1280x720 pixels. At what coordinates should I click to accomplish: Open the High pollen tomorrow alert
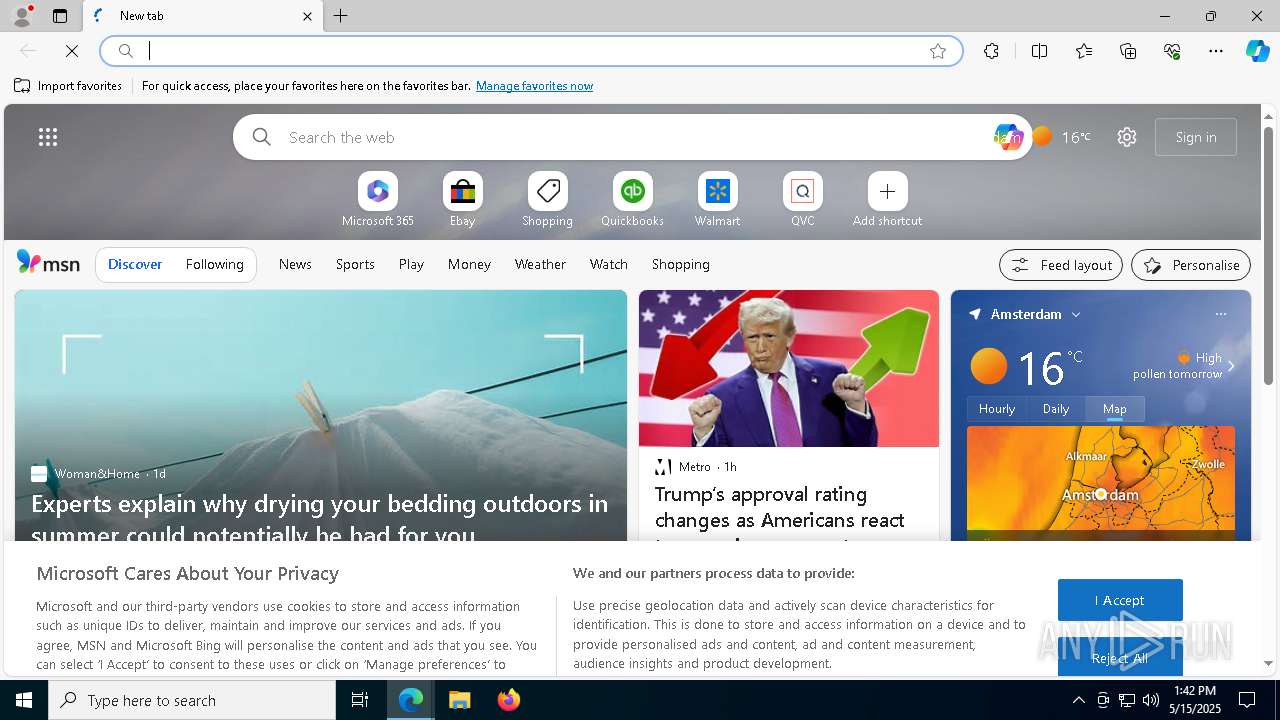tap(1178, 365)
